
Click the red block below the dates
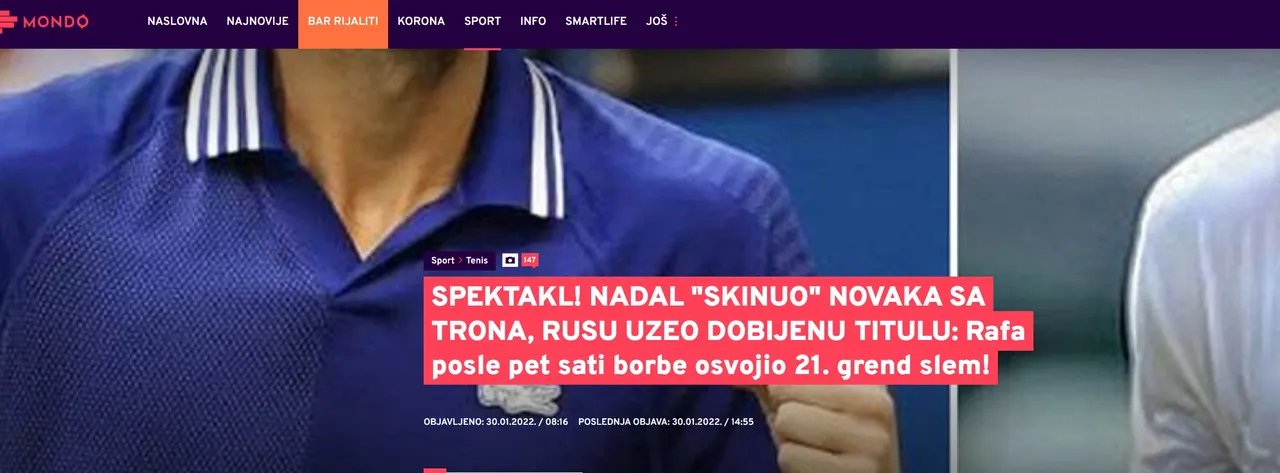click(435, 470)
